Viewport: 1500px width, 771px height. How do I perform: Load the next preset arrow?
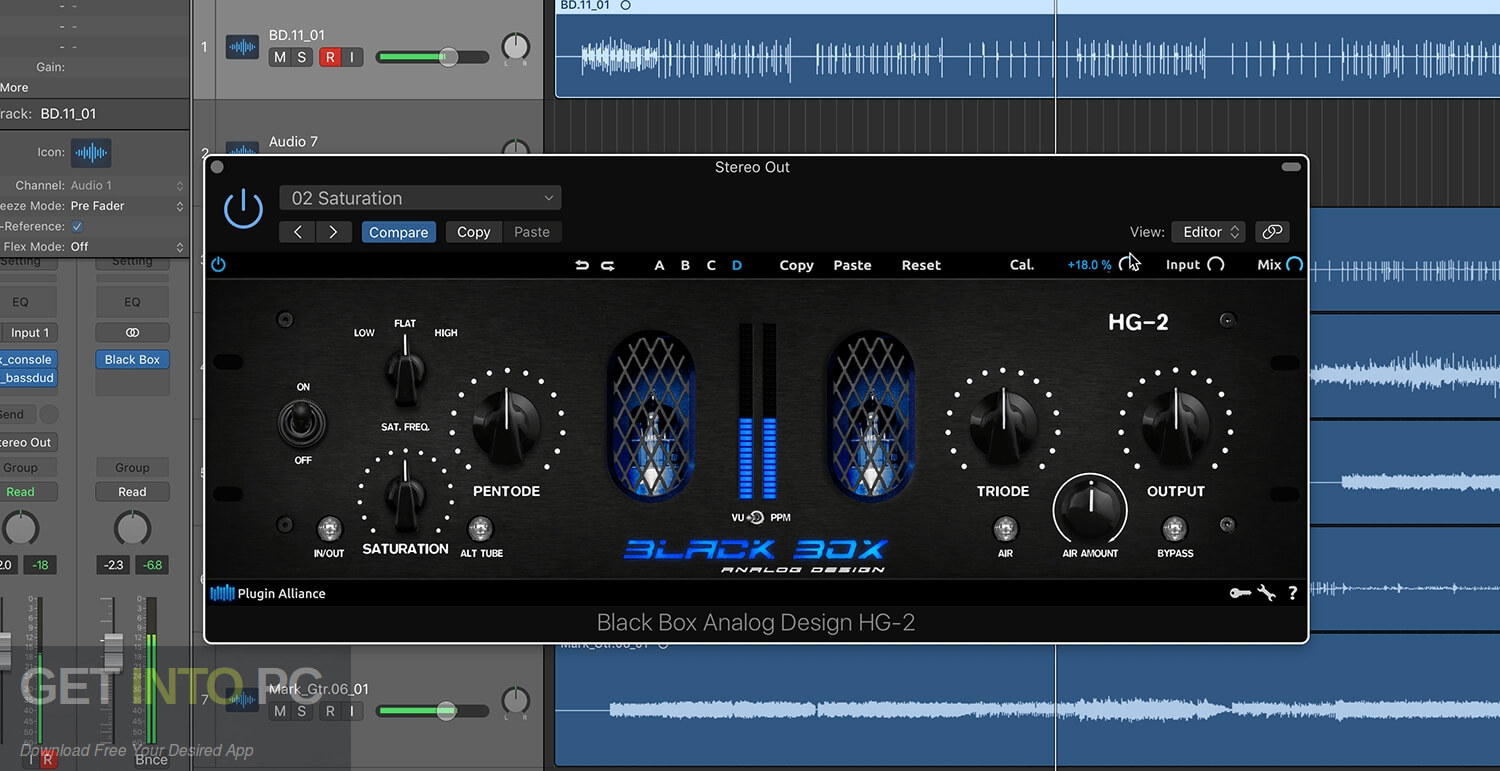[333, 232]
